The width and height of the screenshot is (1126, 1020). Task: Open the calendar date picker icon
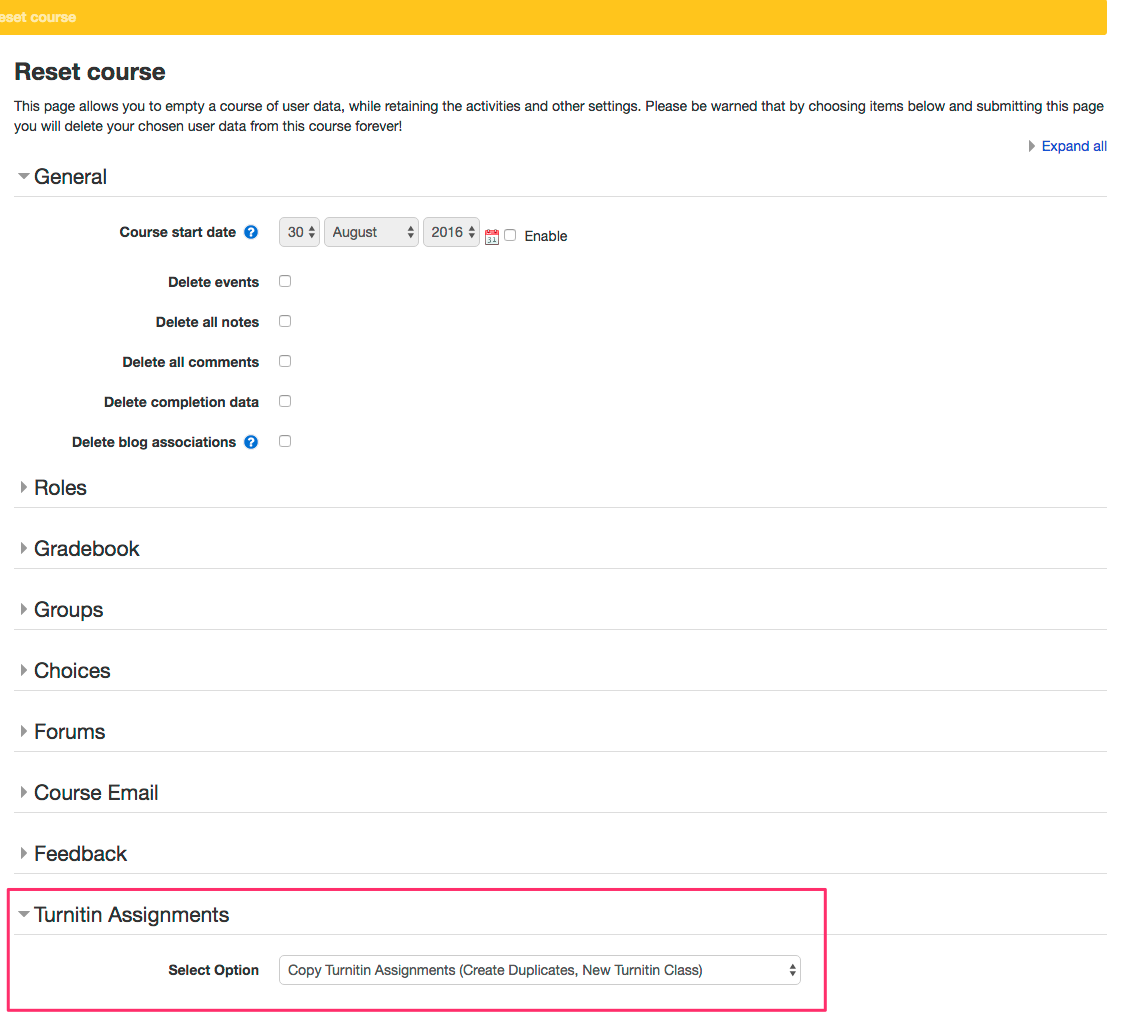(x=492, y=237)
